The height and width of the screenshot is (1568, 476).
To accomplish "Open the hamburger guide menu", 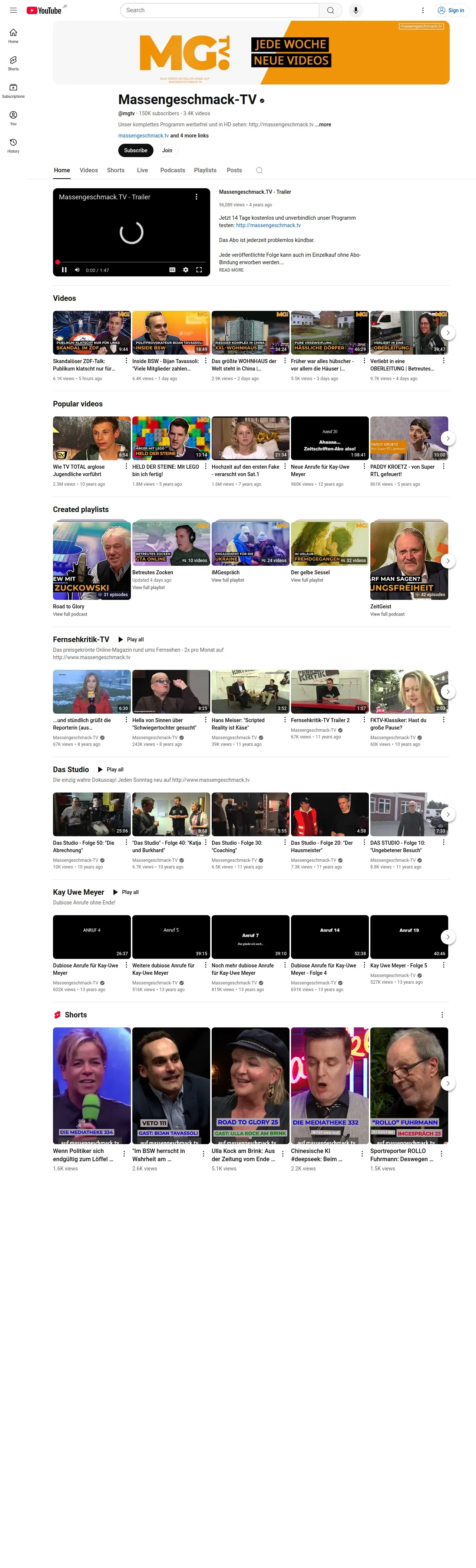I will (13, 10).
